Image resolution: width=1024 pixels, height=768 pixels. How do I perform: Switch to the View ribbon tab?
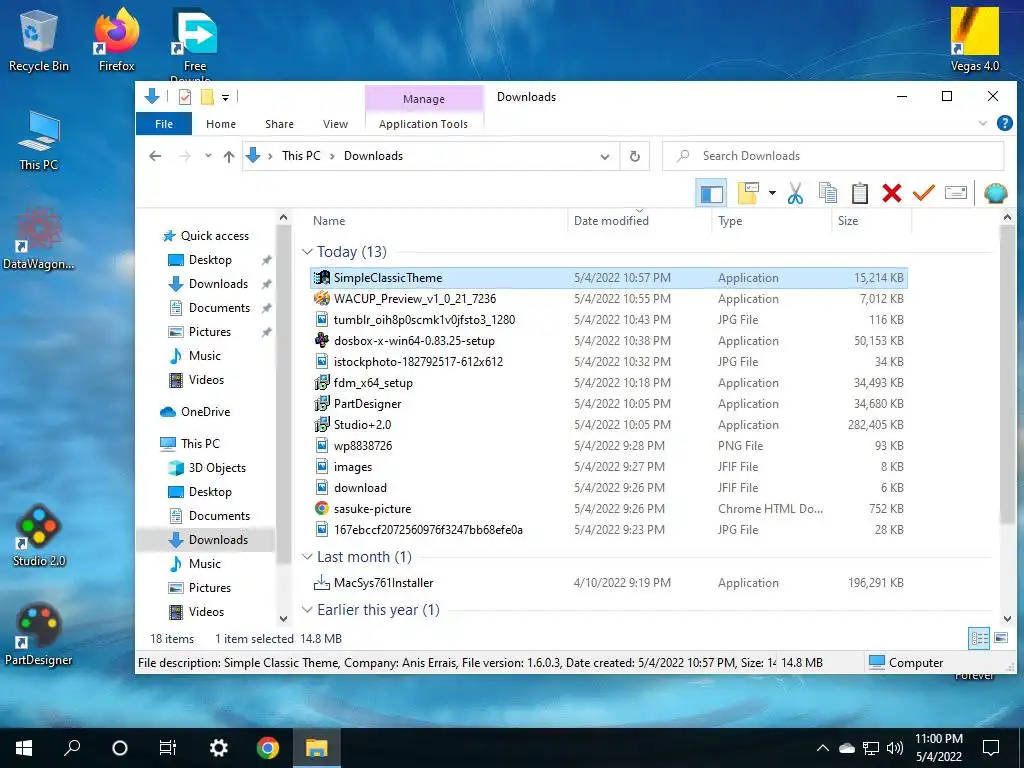[335, 124]
